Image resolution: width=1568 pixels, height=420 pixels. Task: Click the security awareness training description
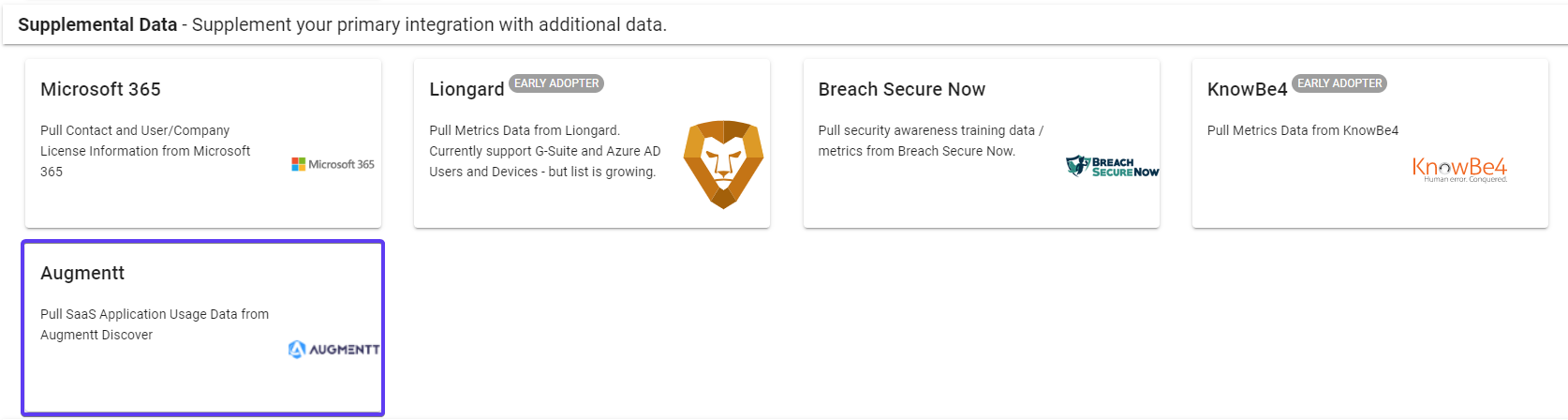(930, 141)
